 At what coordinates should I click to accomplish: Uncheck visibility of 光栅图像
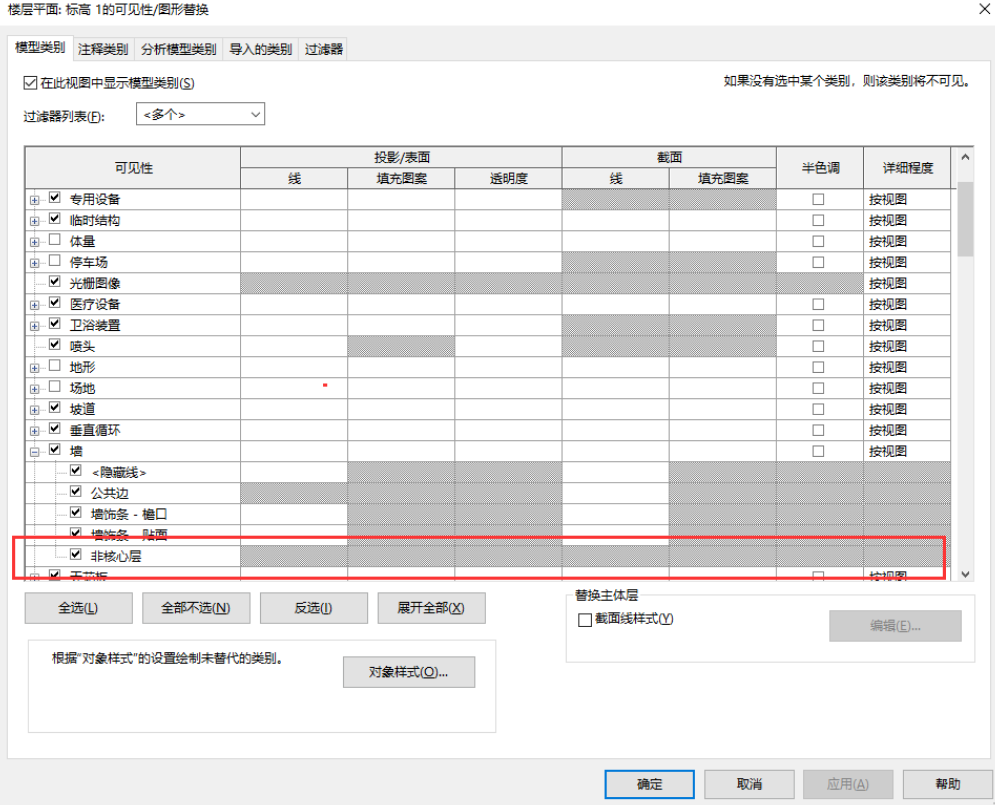(x=55, y=282)
